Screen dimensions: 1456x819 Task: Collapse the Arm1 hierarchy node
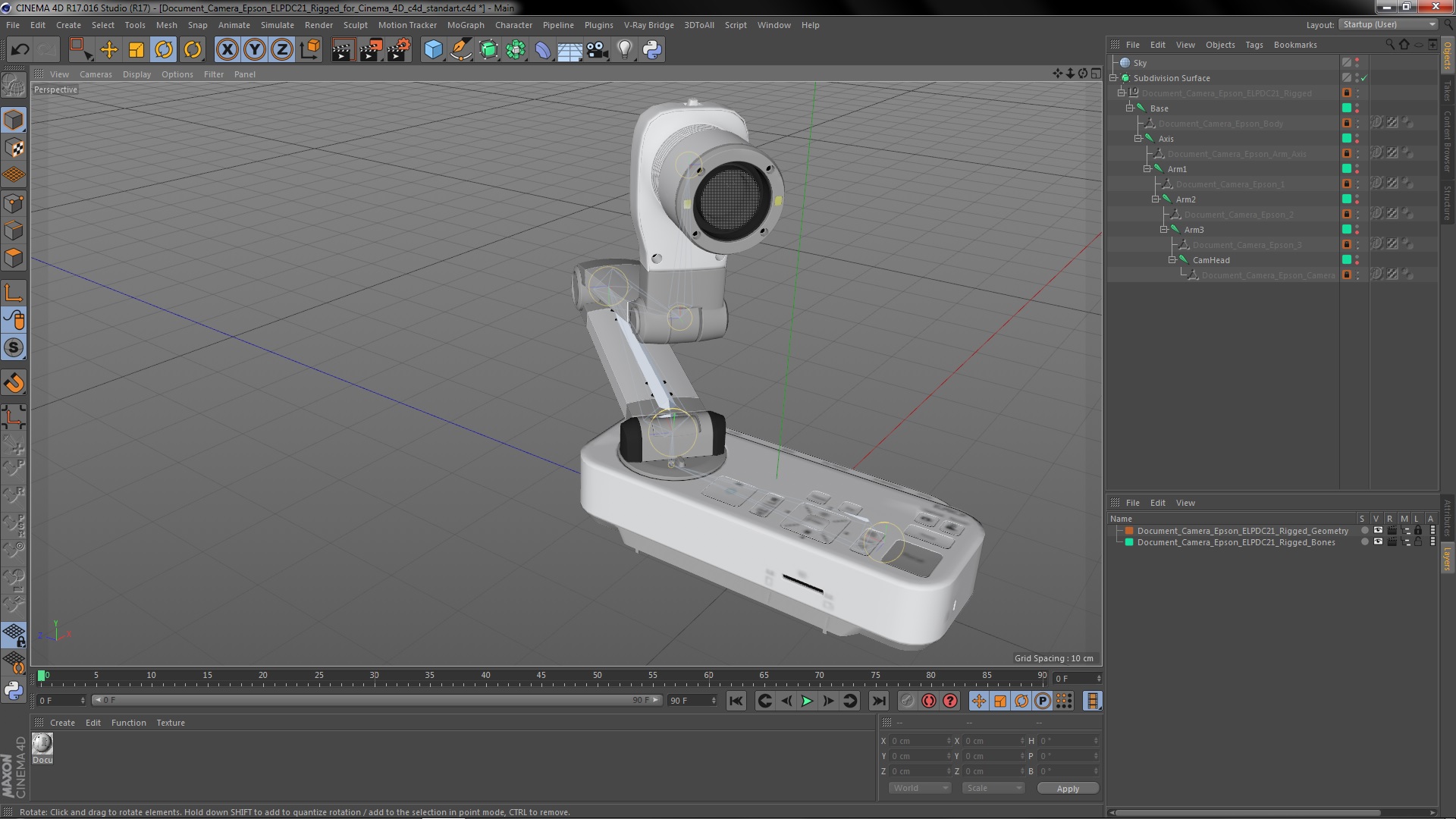[1147, 169]
